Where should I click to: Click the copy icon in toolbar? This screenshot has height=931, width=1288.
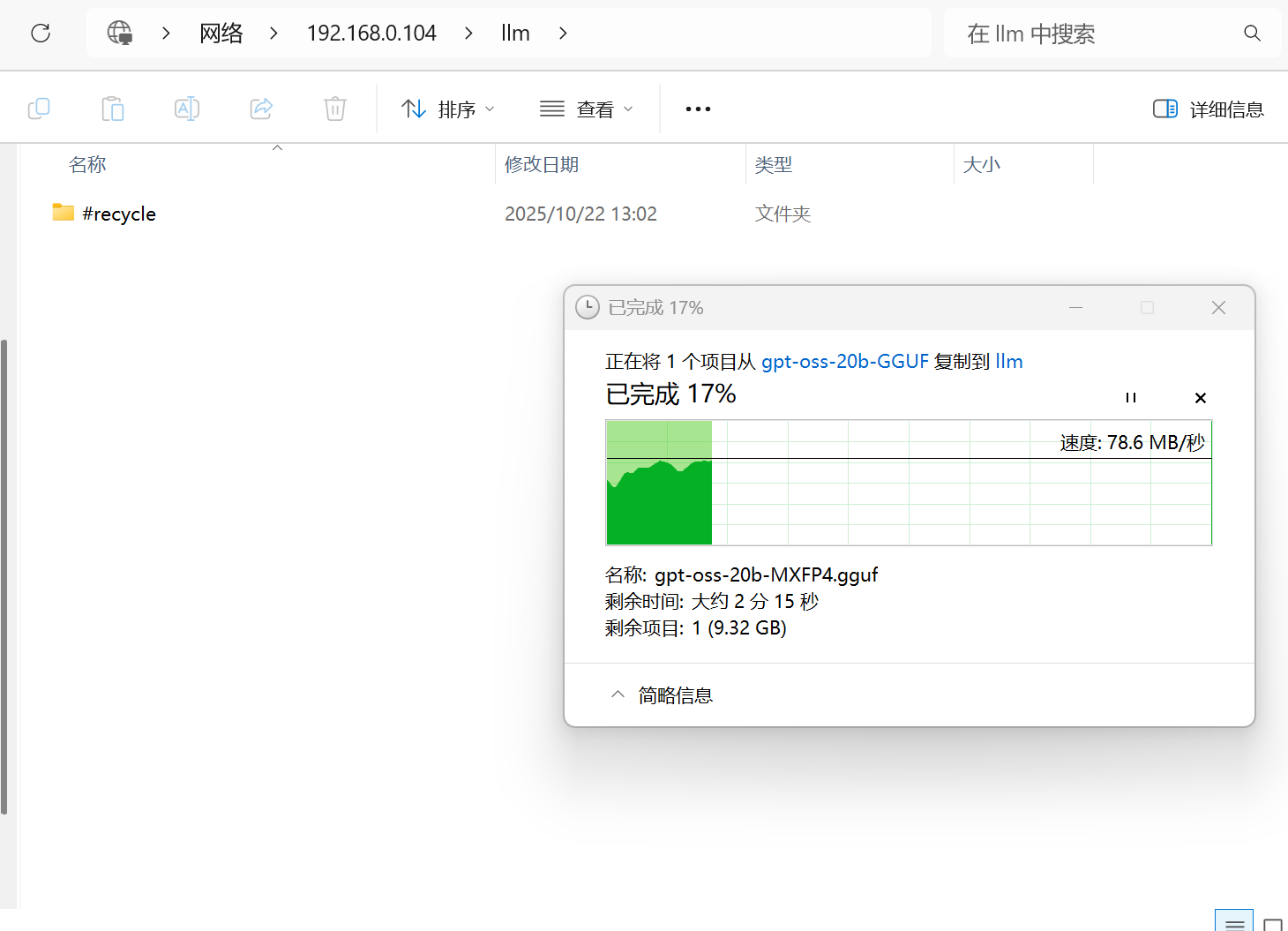pyautogui.click(x=39, y=109)
